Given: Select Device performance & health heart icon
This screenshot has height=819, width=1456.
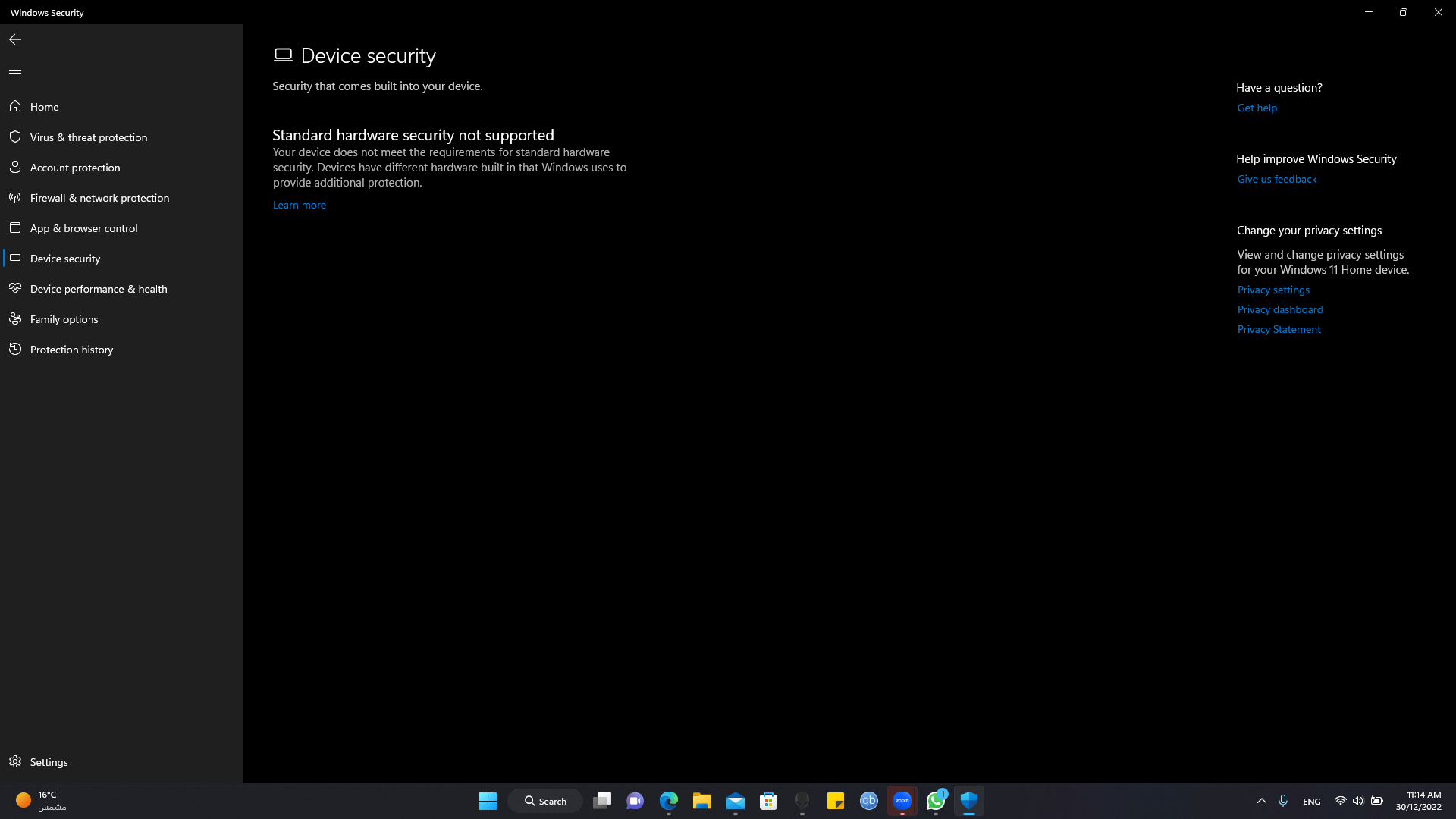Looking at the screenshot, I should point(15,288).
